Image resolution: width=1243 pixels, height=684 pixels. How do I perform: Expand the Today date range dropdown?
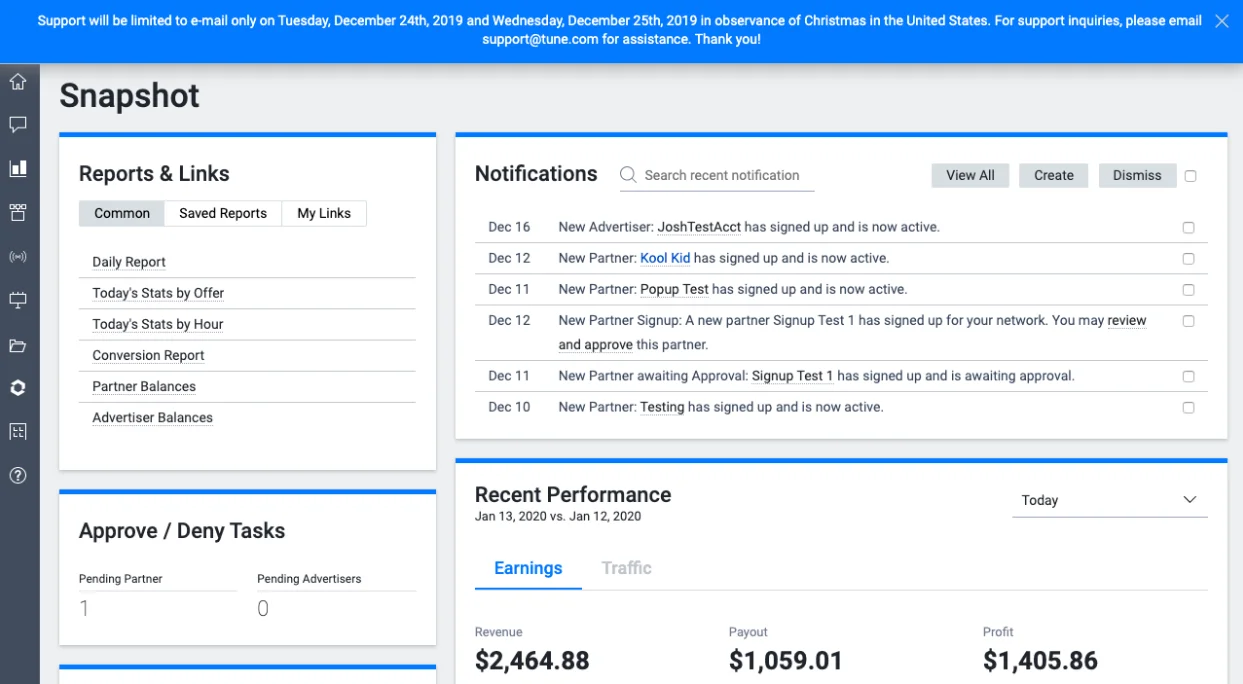coord(1109,500)
